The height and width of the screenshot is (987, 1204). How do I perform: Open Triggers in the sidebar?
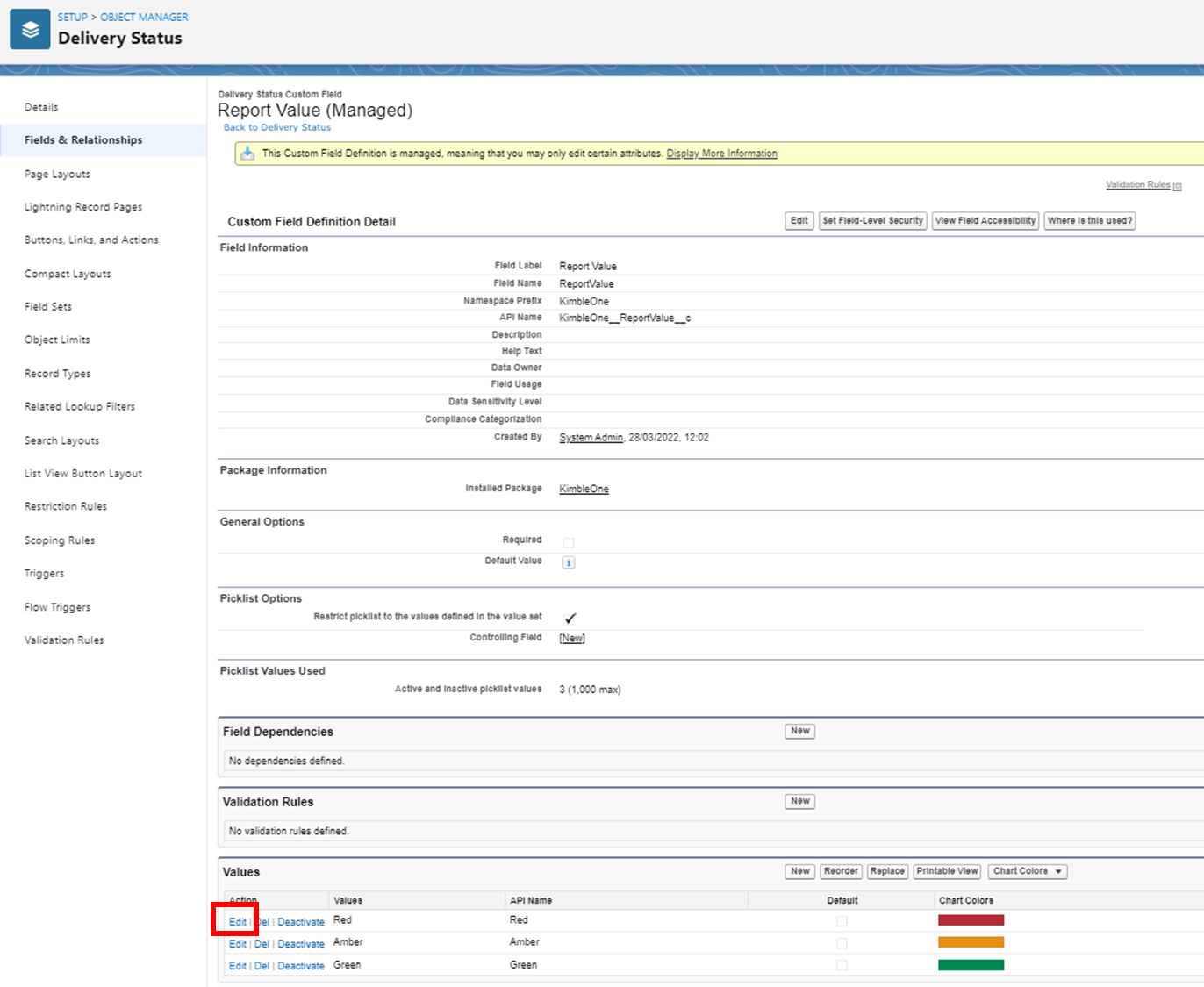(x=44, y=573)
